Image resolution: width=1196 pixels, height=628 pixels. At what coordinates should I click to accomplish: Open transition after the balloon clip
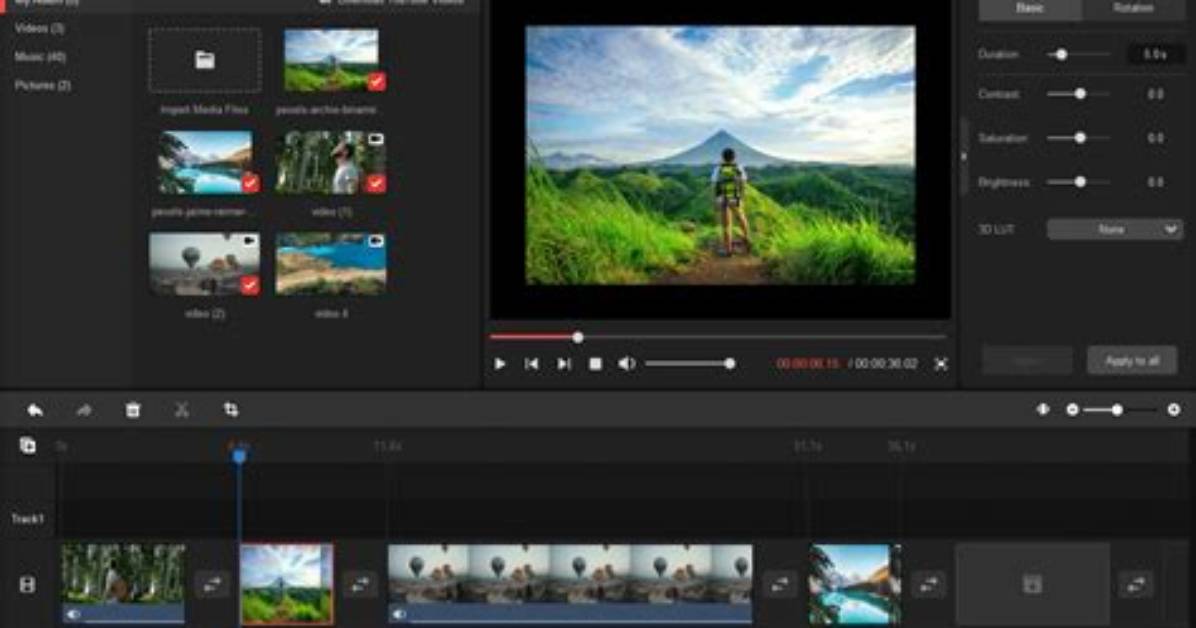point(780,585)
